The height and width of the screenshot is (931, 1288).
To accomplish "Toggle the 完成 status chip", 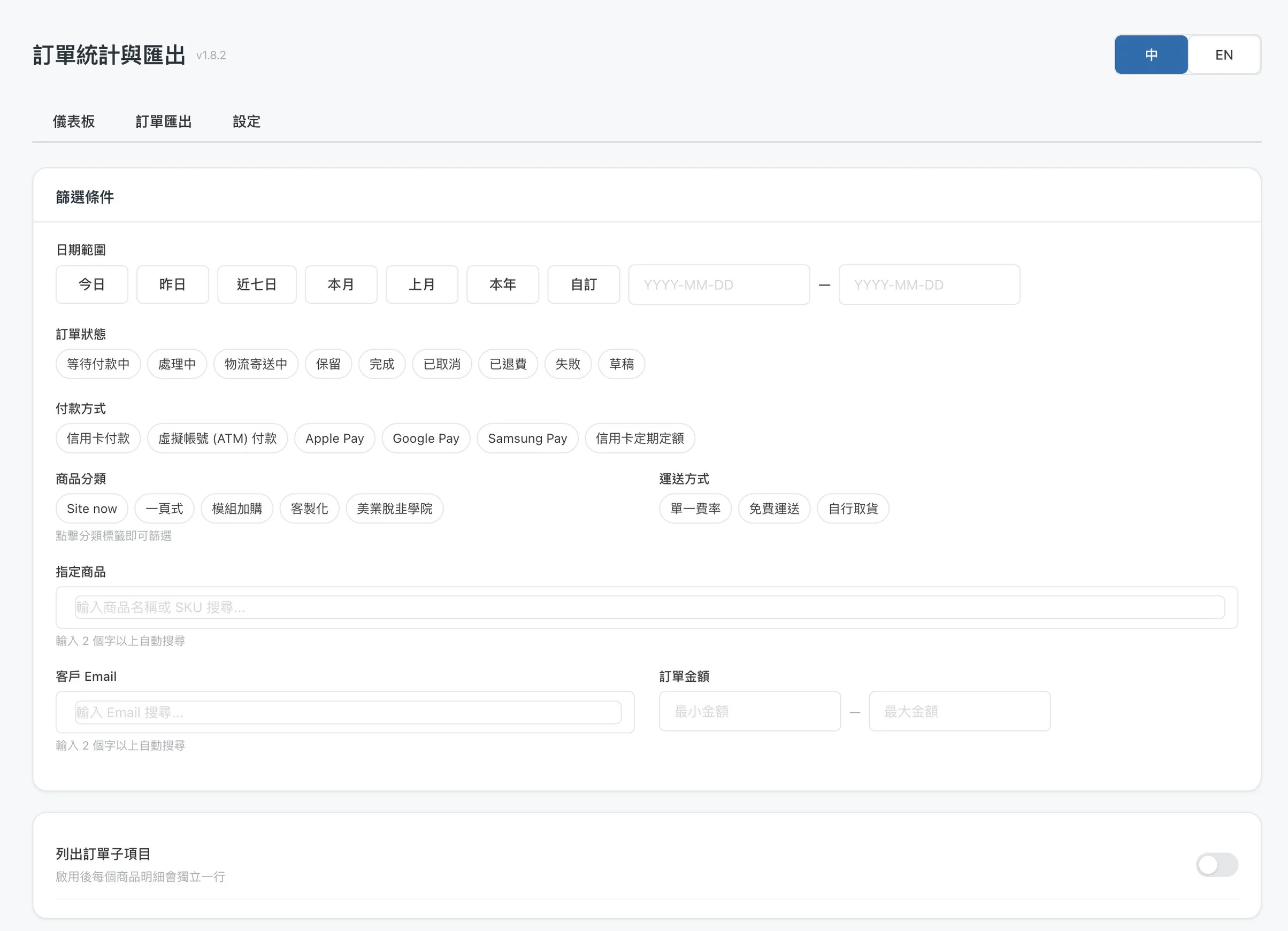I will (x=381, y=364).
